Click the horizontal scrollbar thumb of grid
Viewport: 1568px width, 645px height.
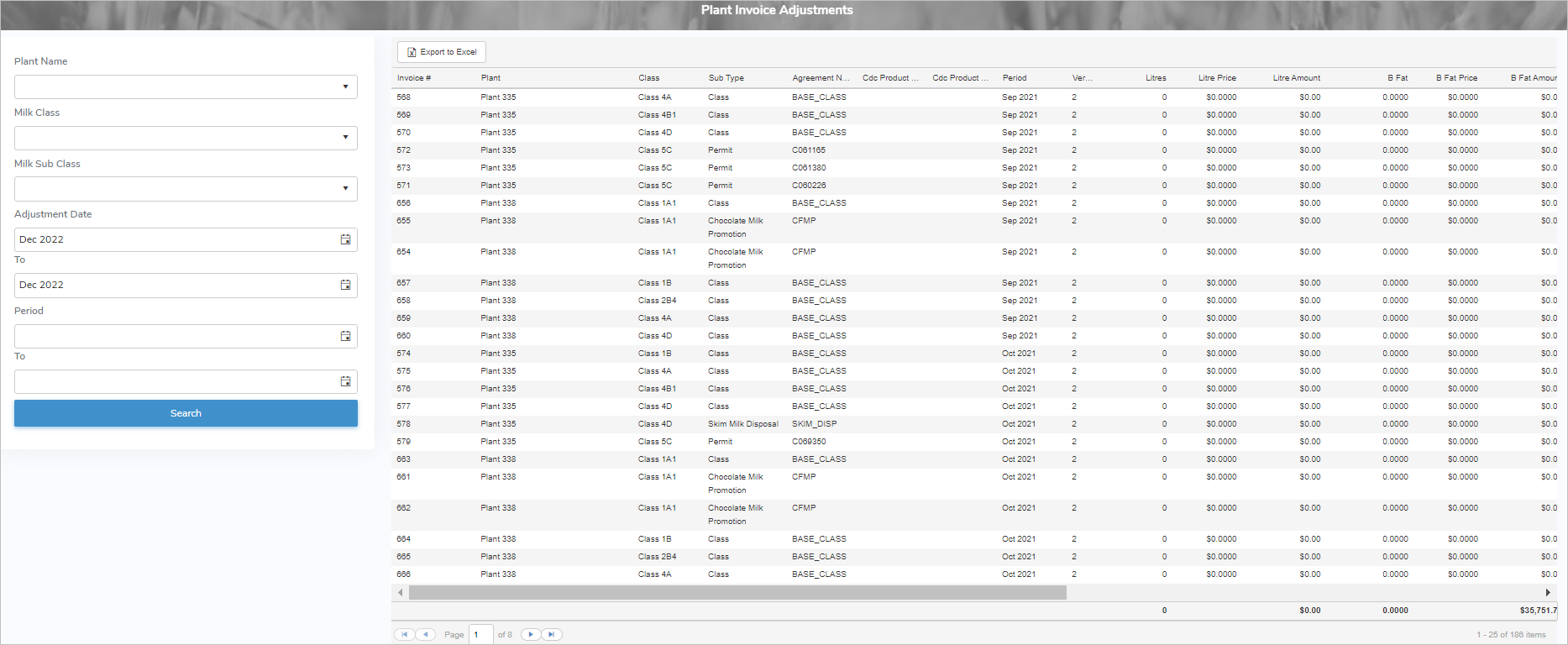point(737,593)
